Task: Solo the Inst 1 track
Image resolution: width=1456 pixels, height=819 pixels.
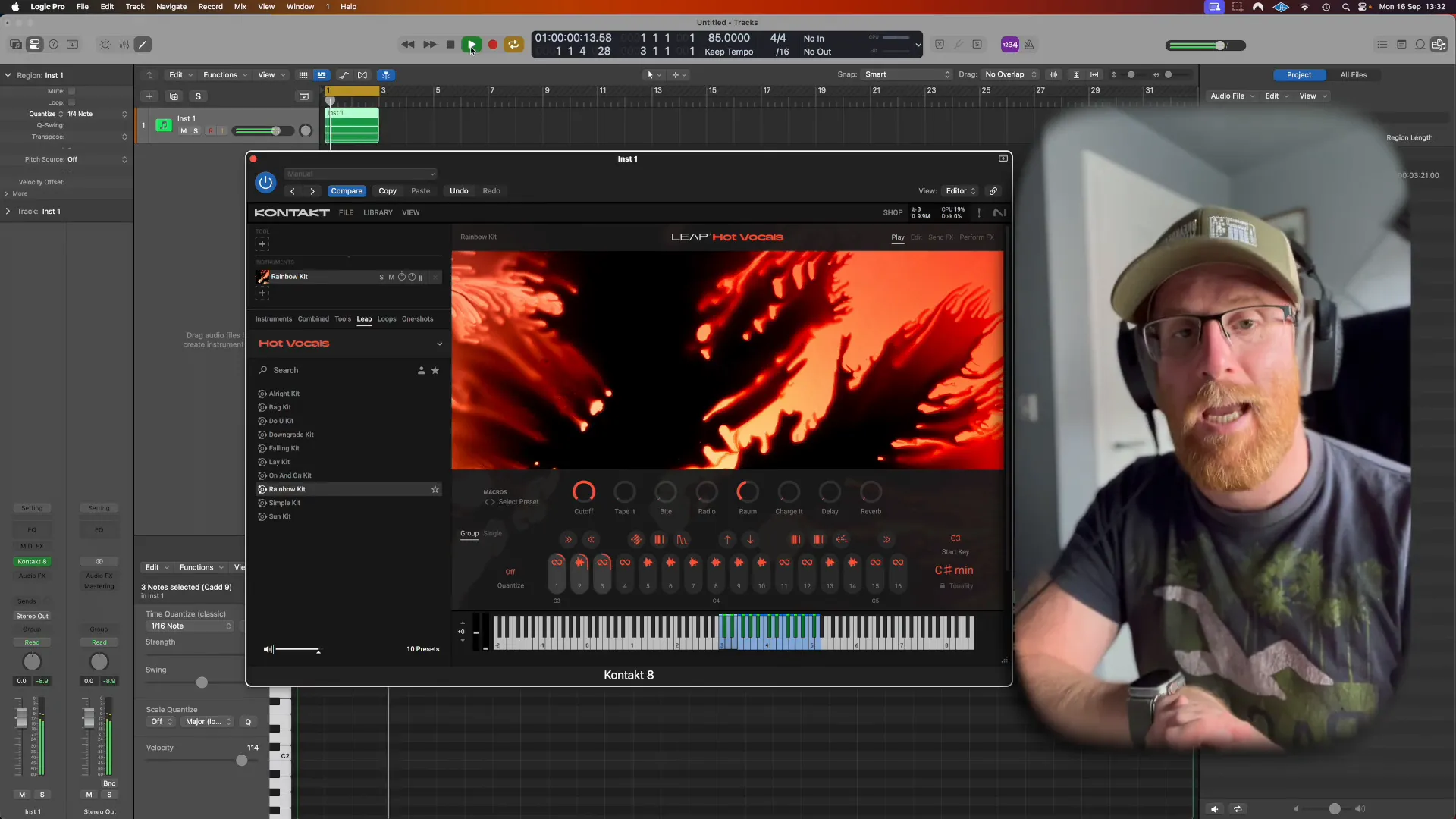Action: coord(196,131)
